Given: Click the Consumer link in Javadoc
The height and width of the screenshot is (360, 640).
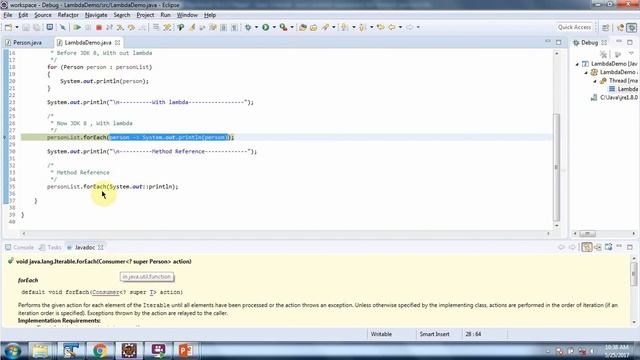Looking at the screenshot, I should pyautogui.click(x=105, y=292).
